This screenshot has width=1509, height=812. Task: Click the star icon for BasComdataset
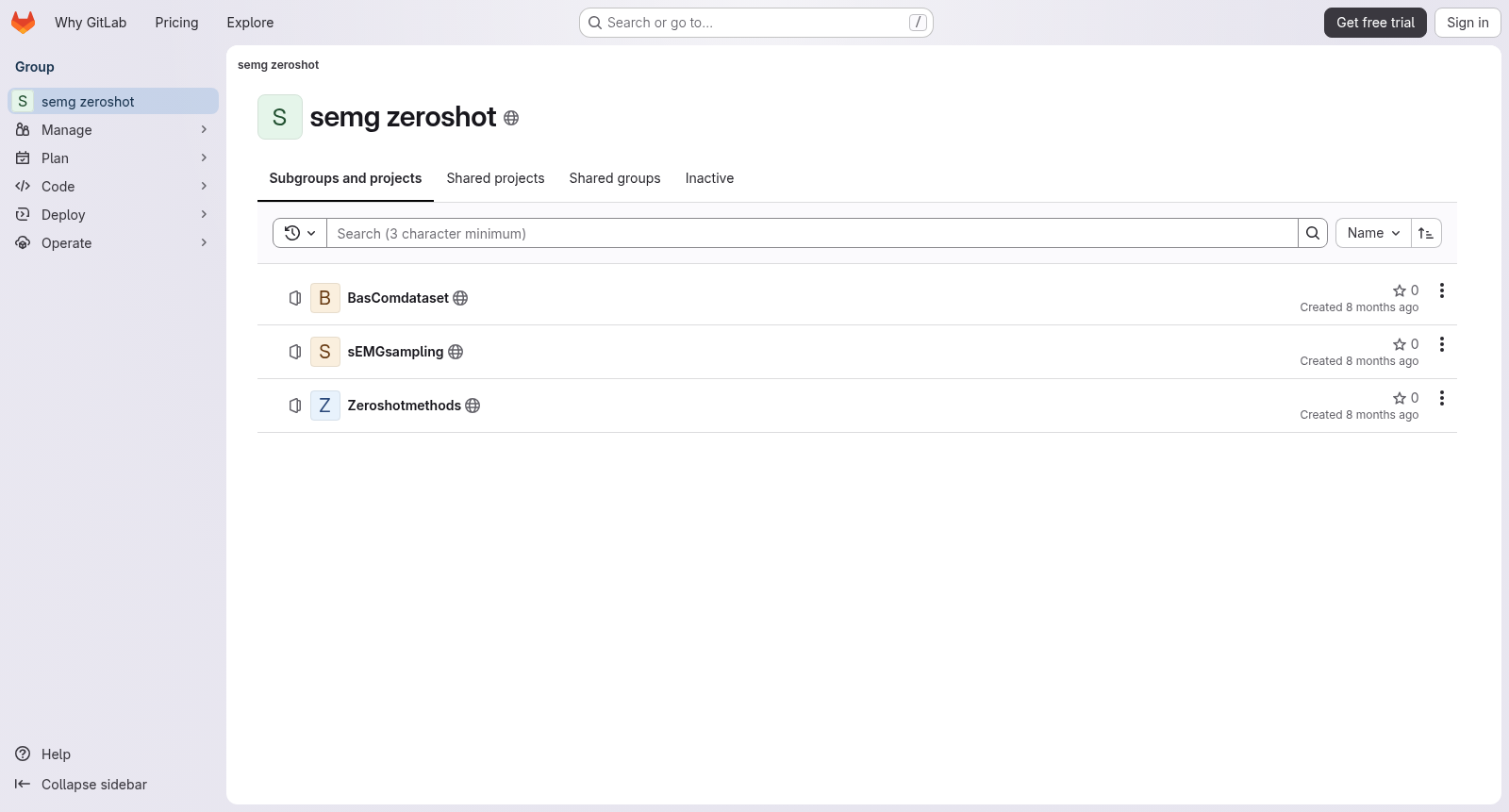tap(1400, 290)
